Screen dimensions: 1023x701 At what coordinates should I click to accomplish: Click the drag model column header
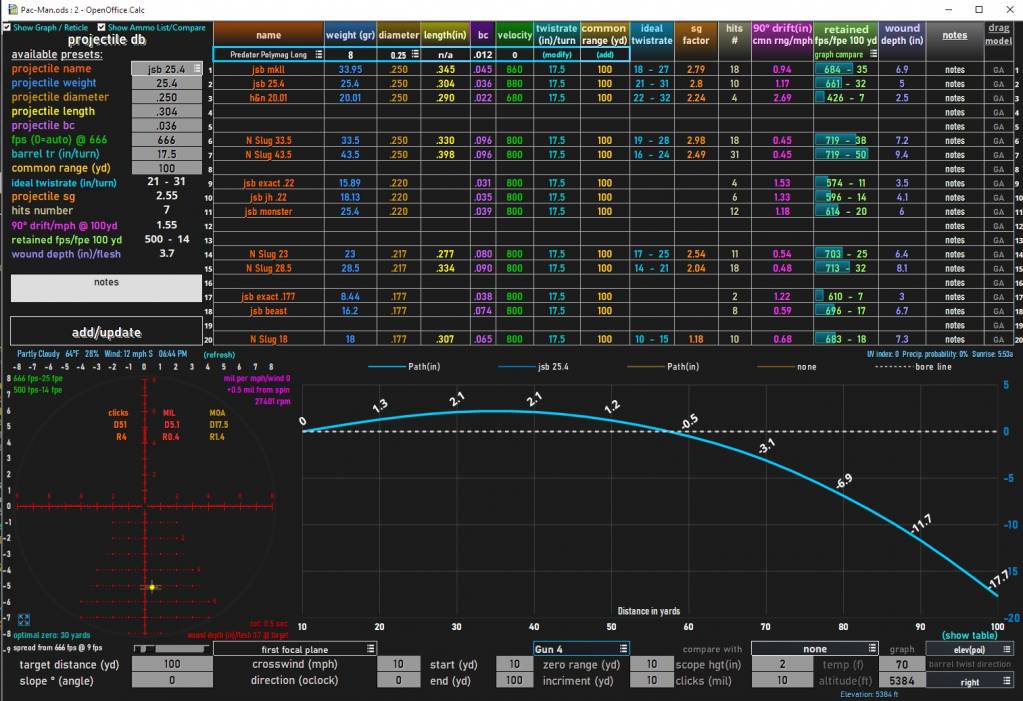click(998, 35)
